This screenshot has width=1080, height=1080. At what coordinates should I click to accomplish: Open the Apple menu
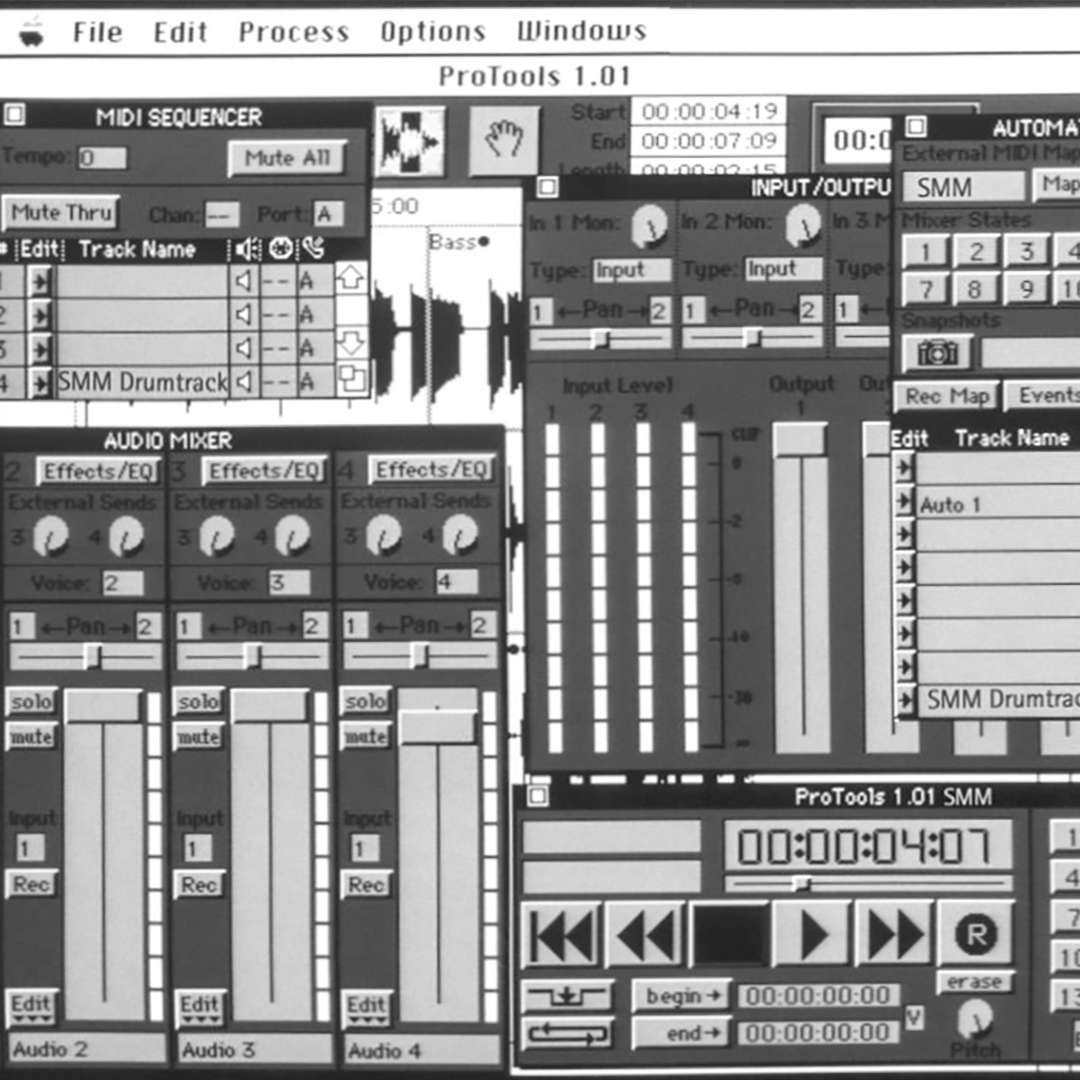coord(31,32)
